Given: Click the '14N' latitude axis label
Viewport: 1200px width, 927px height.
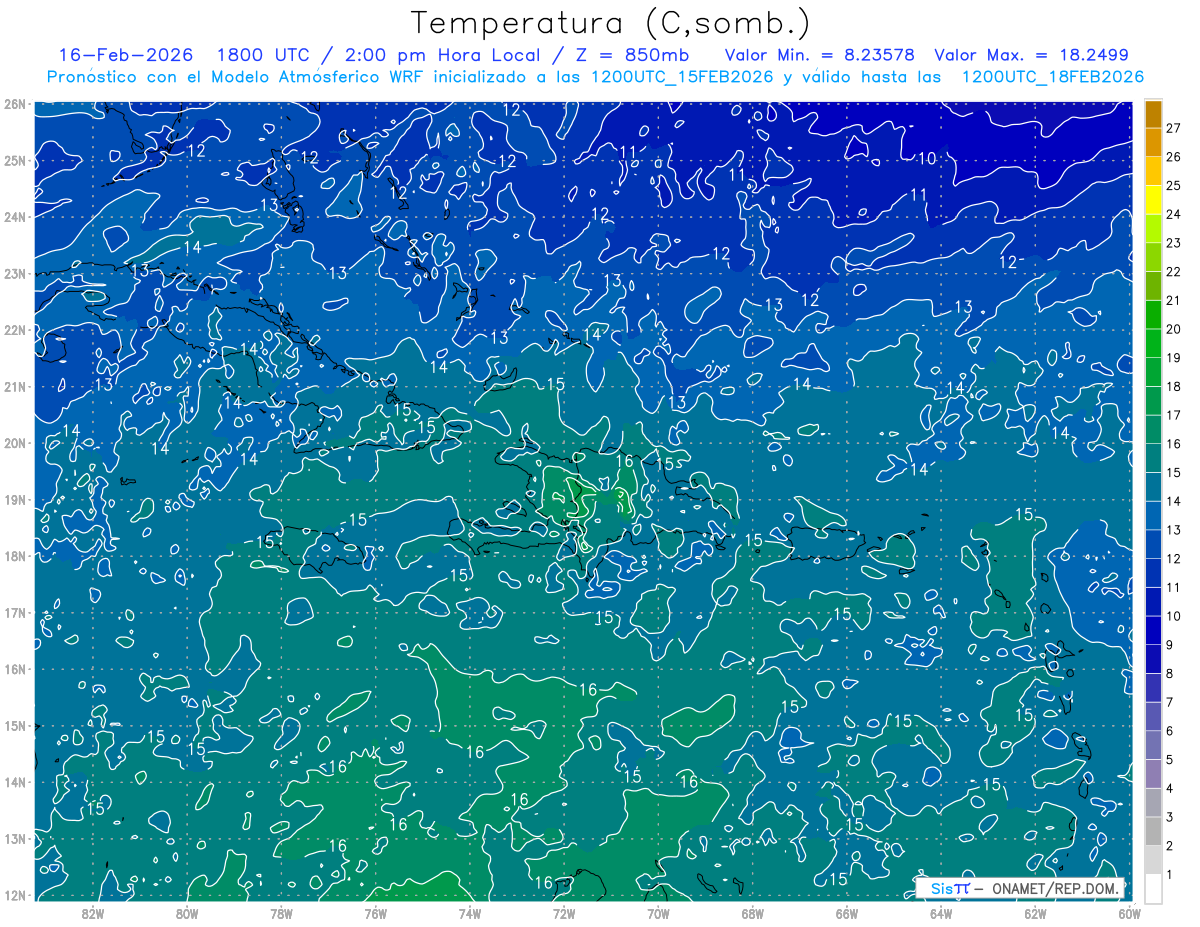Looking at the screenshot, I should pyautogui.click(x=14, y=782).
